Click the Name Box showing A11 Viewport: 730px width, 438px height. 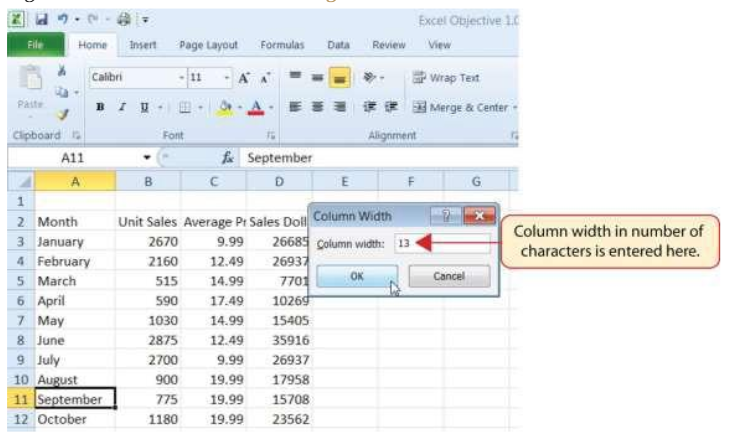pyautogui.click(x=73, y=158)
